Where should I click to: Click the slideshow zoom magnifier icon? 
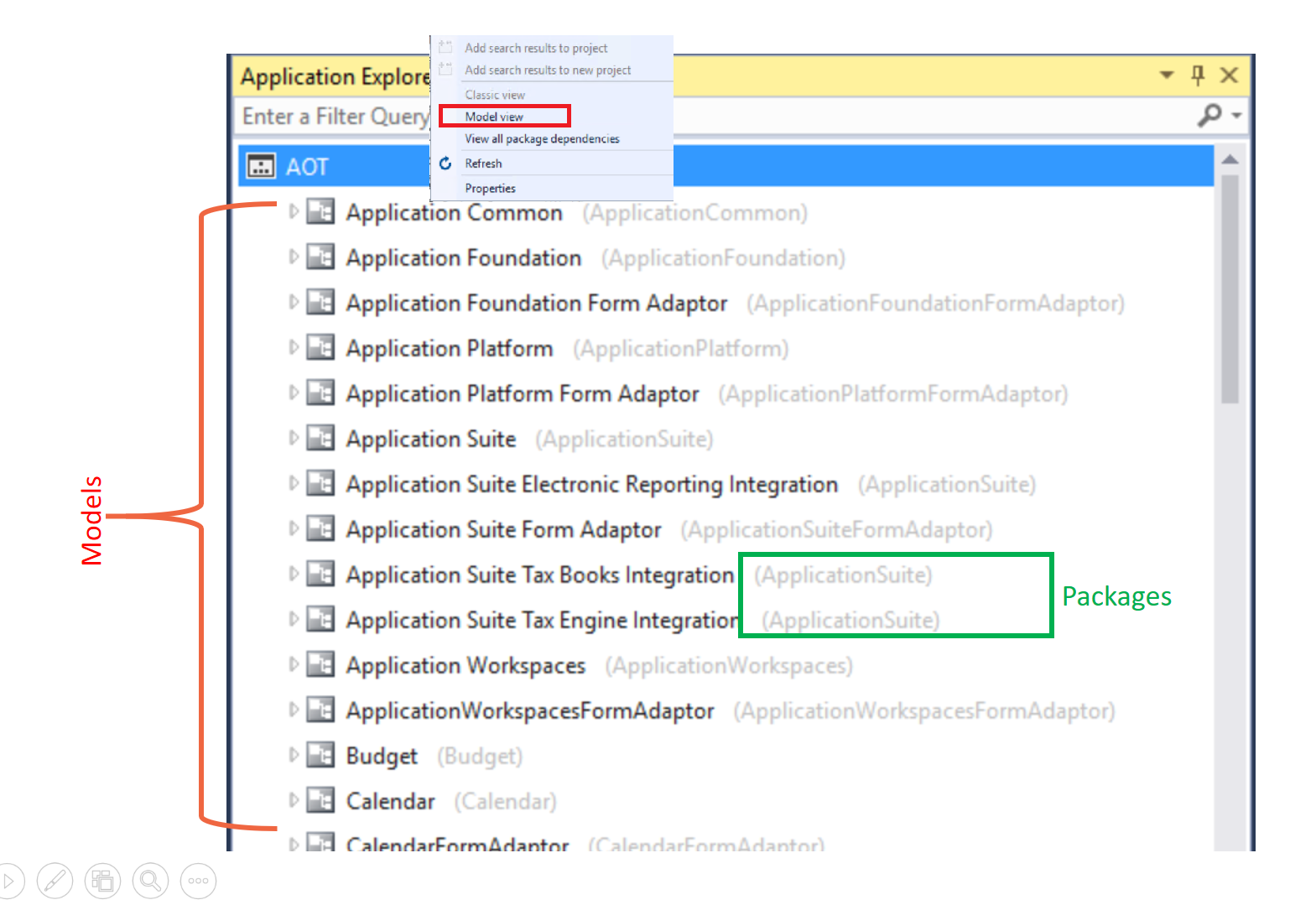coord(150,881)
